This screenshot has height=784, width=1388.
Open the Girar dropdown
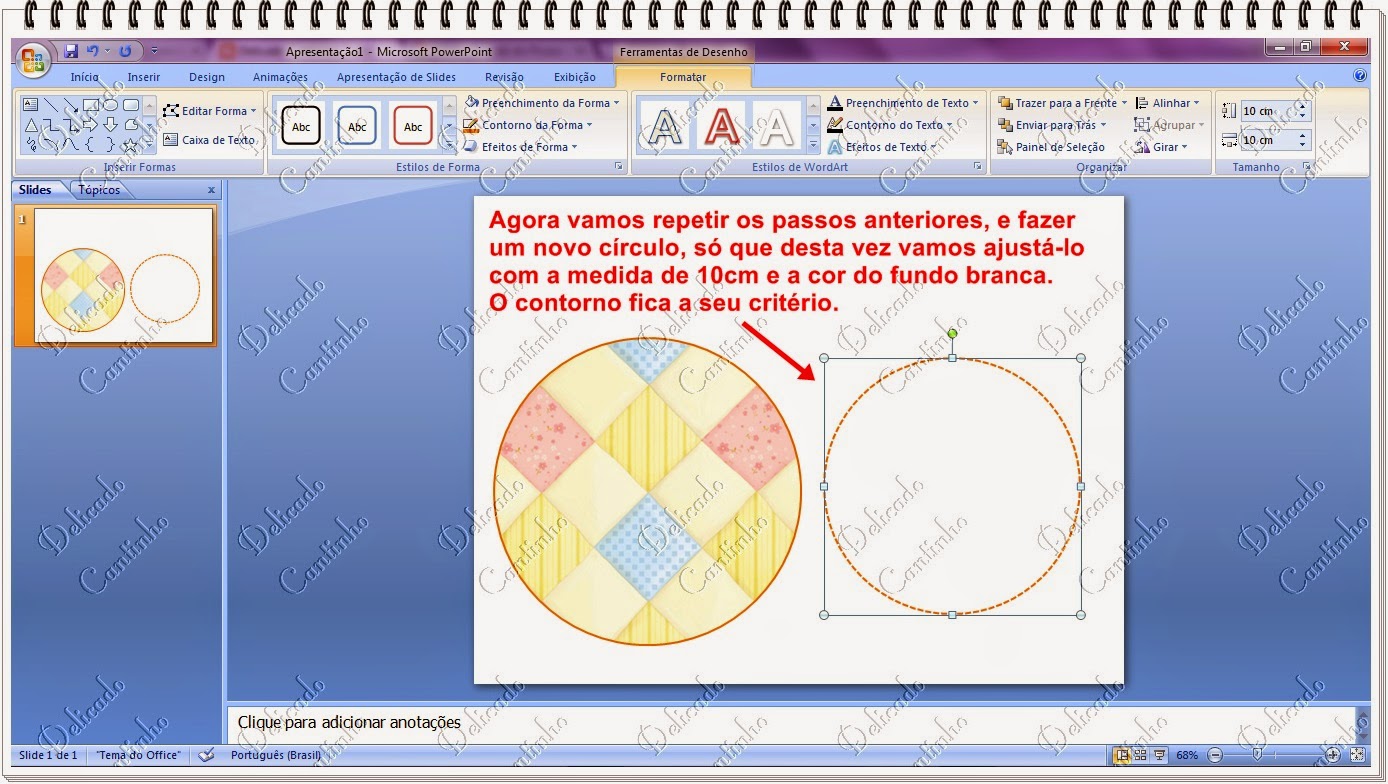pyautogui.click(x=1161, y=147)
